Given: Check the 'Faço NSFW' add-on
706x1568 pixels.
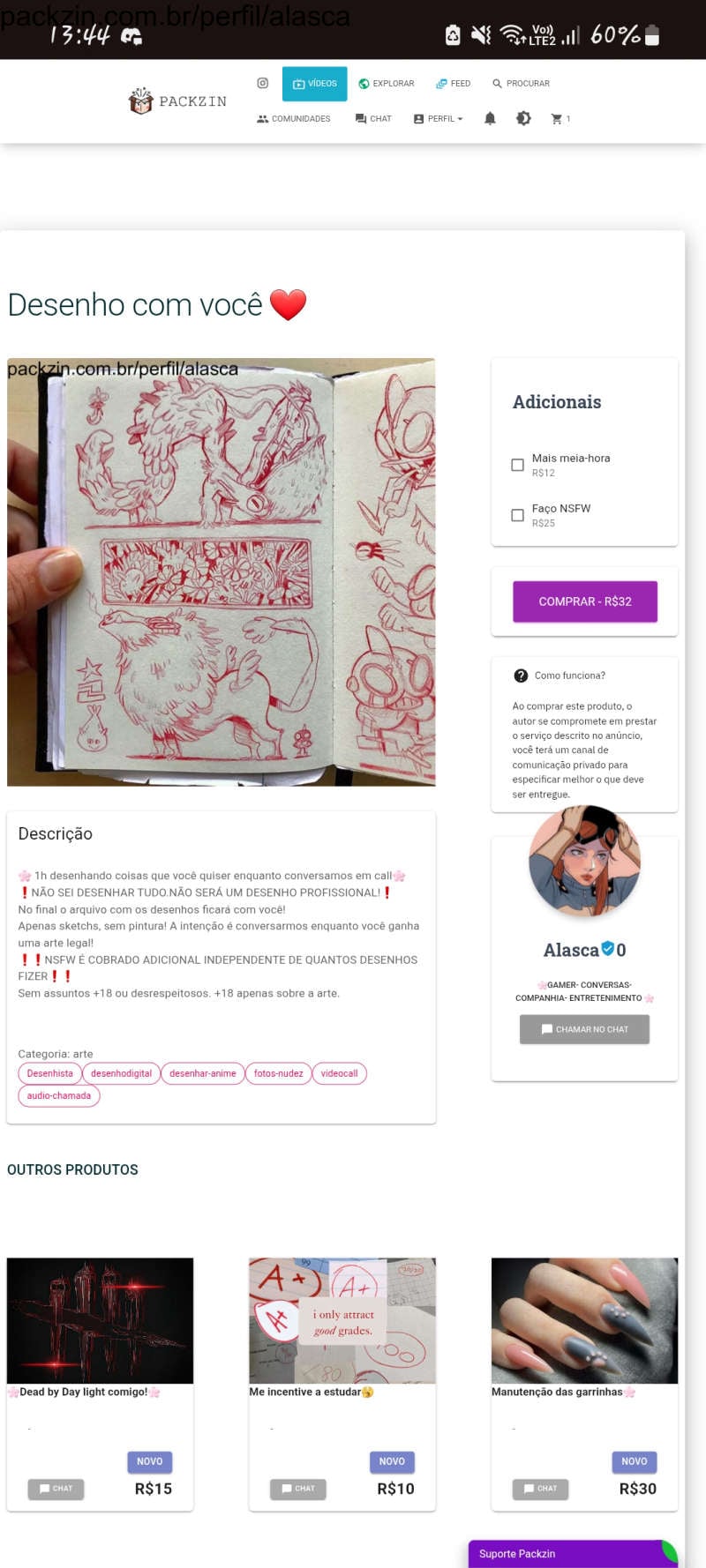Looking at the screenshot, I should tap(518, 515).
